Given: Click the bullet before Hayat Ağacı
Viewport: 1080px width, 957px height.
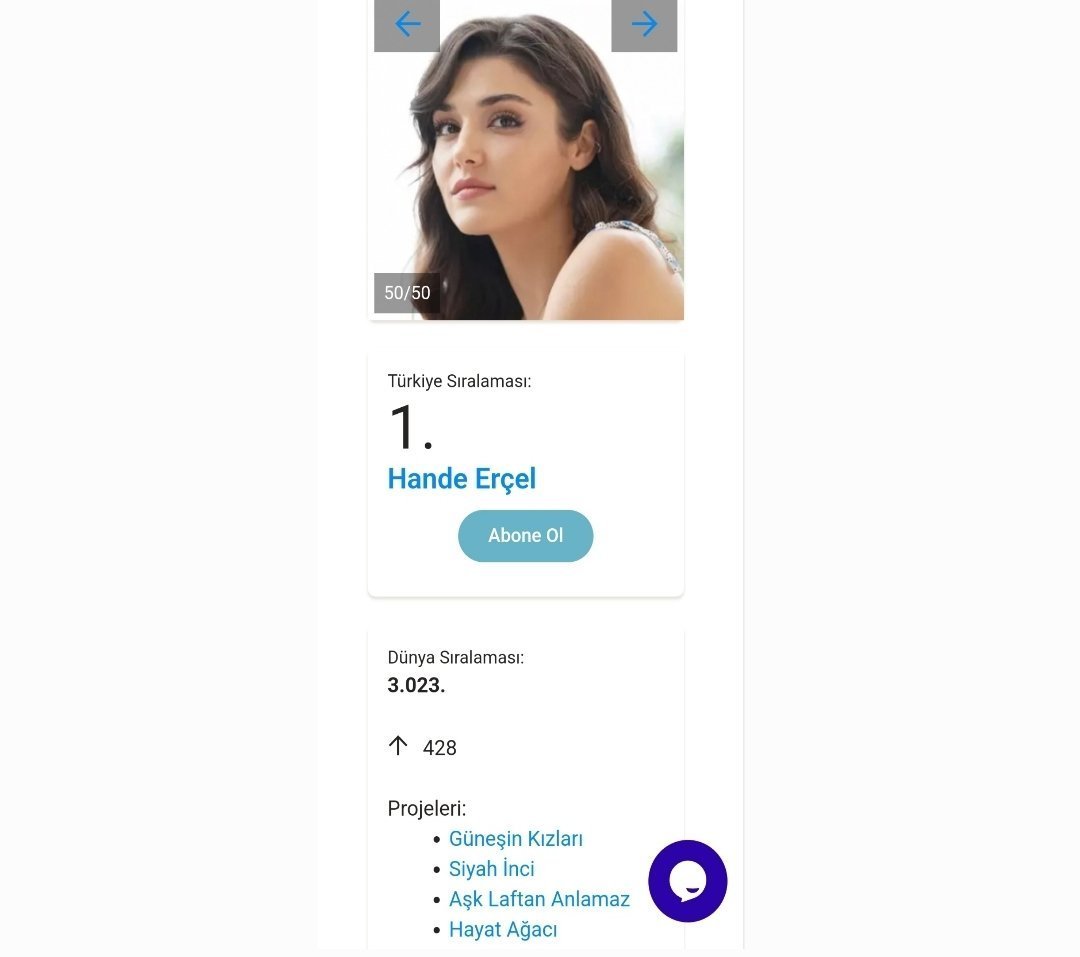Looking at the screenshot, I should pos(437,931).
